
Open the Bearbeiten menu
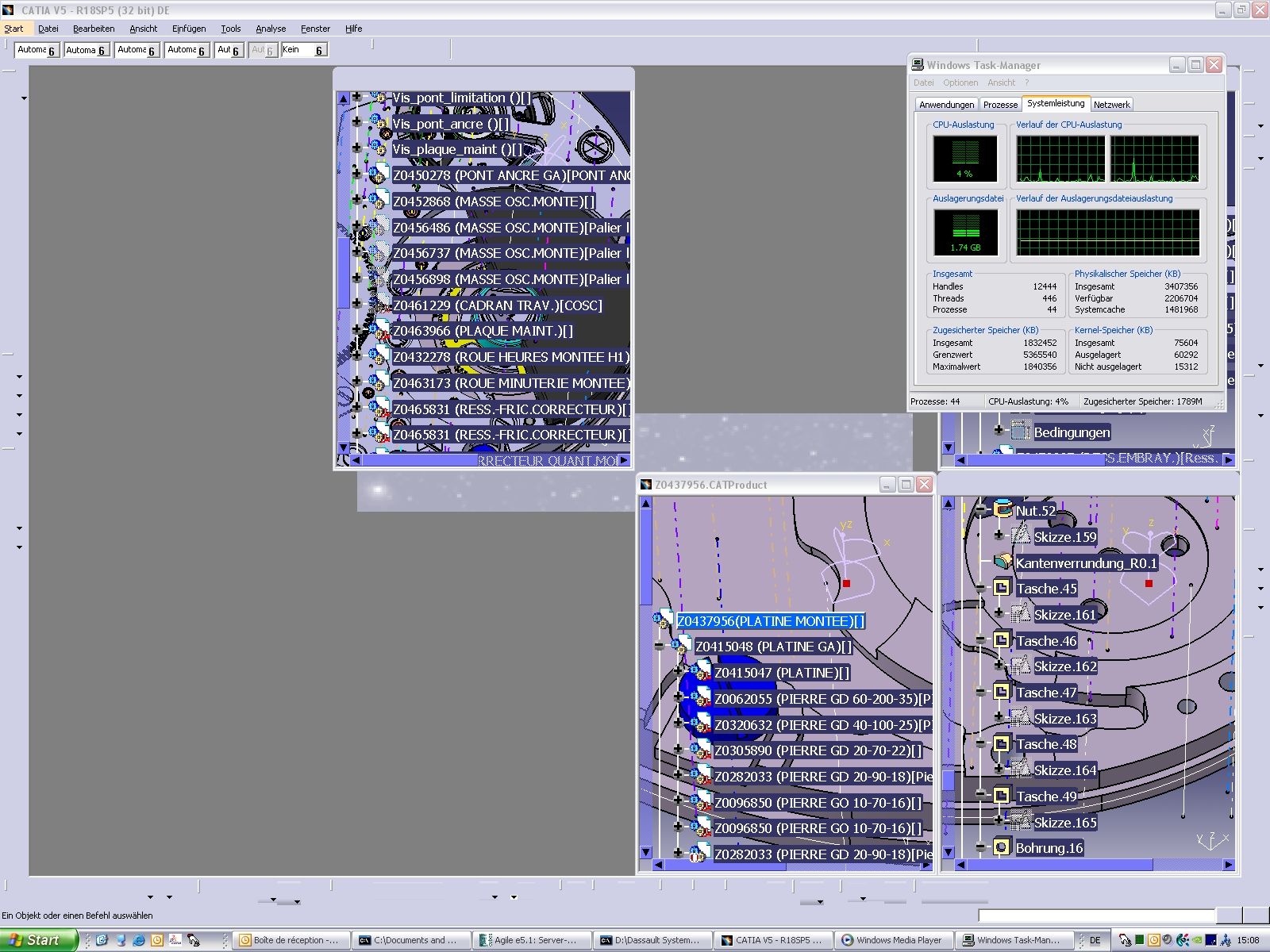click(94, 29)
